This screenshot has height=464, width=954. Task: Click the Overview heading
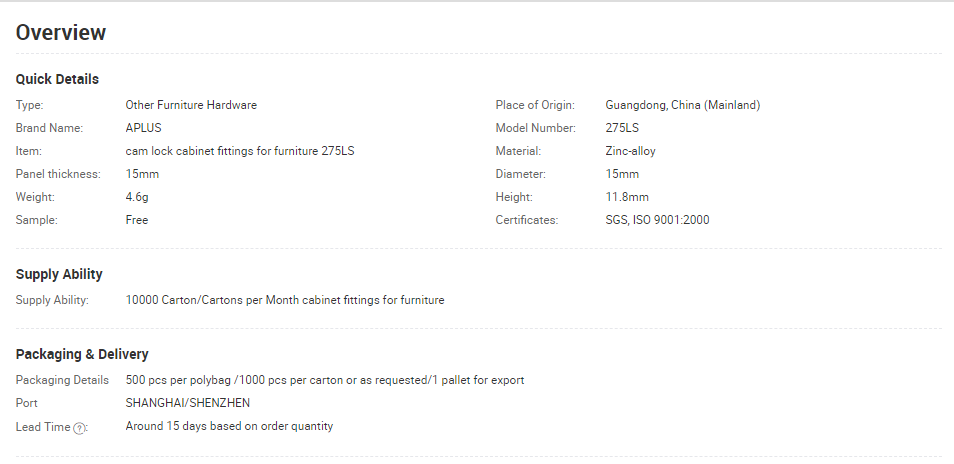61,32
